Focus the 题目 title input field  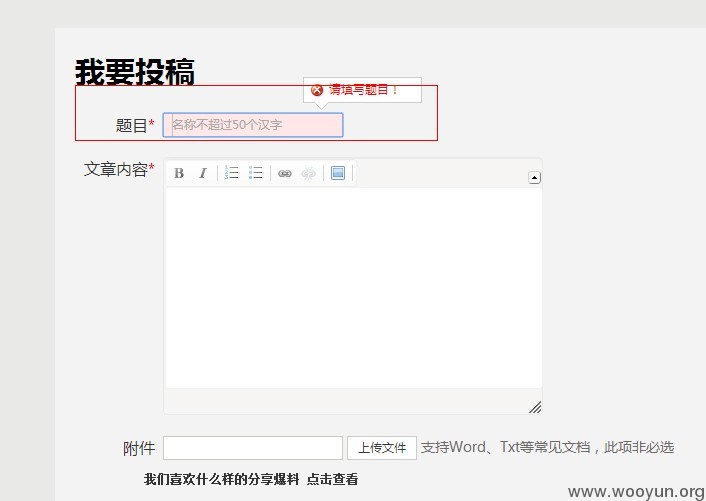(253, 125)
